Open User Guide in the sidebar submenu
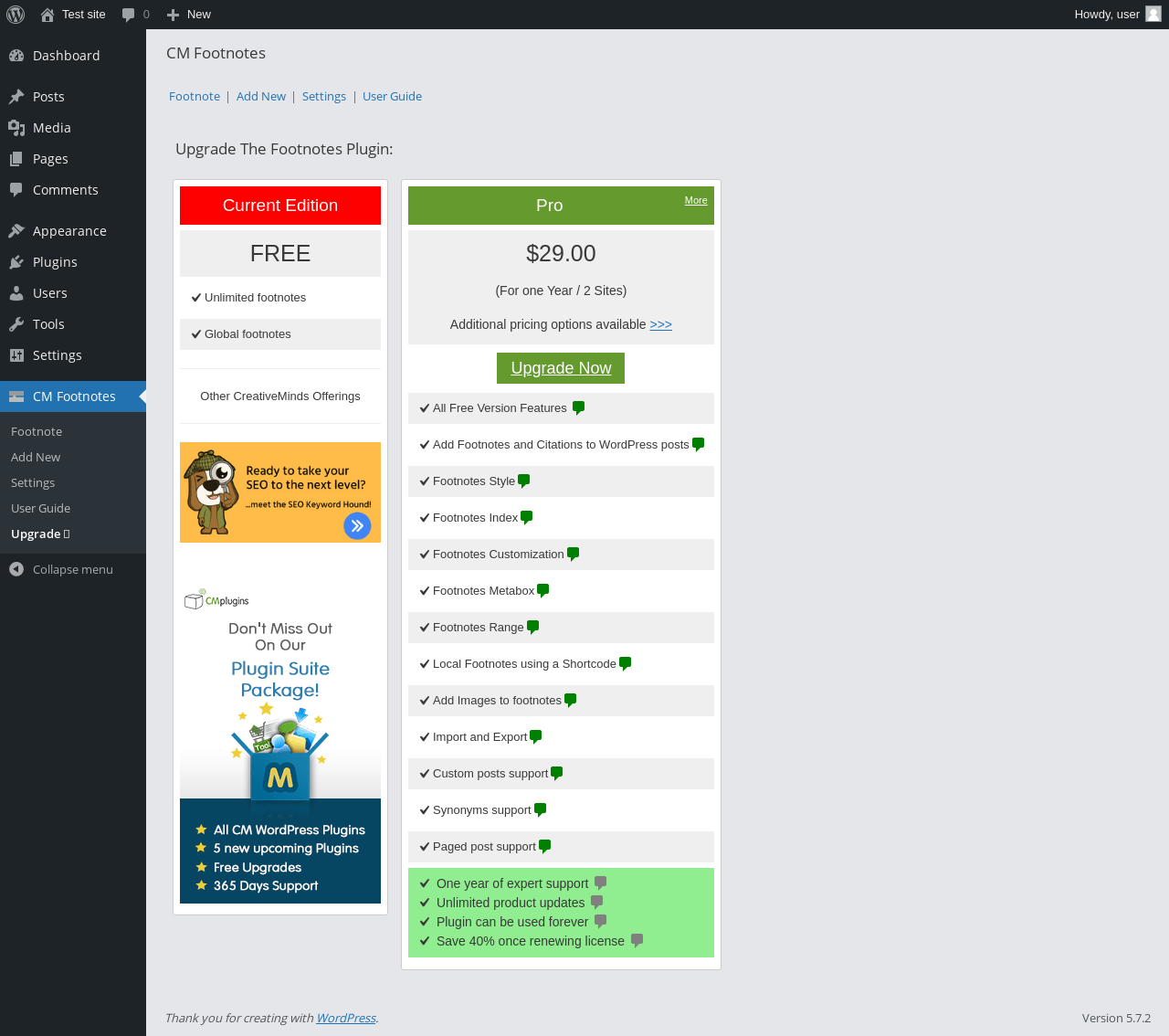Screen dimensions: 1169x1036 [x=40, y=509]
